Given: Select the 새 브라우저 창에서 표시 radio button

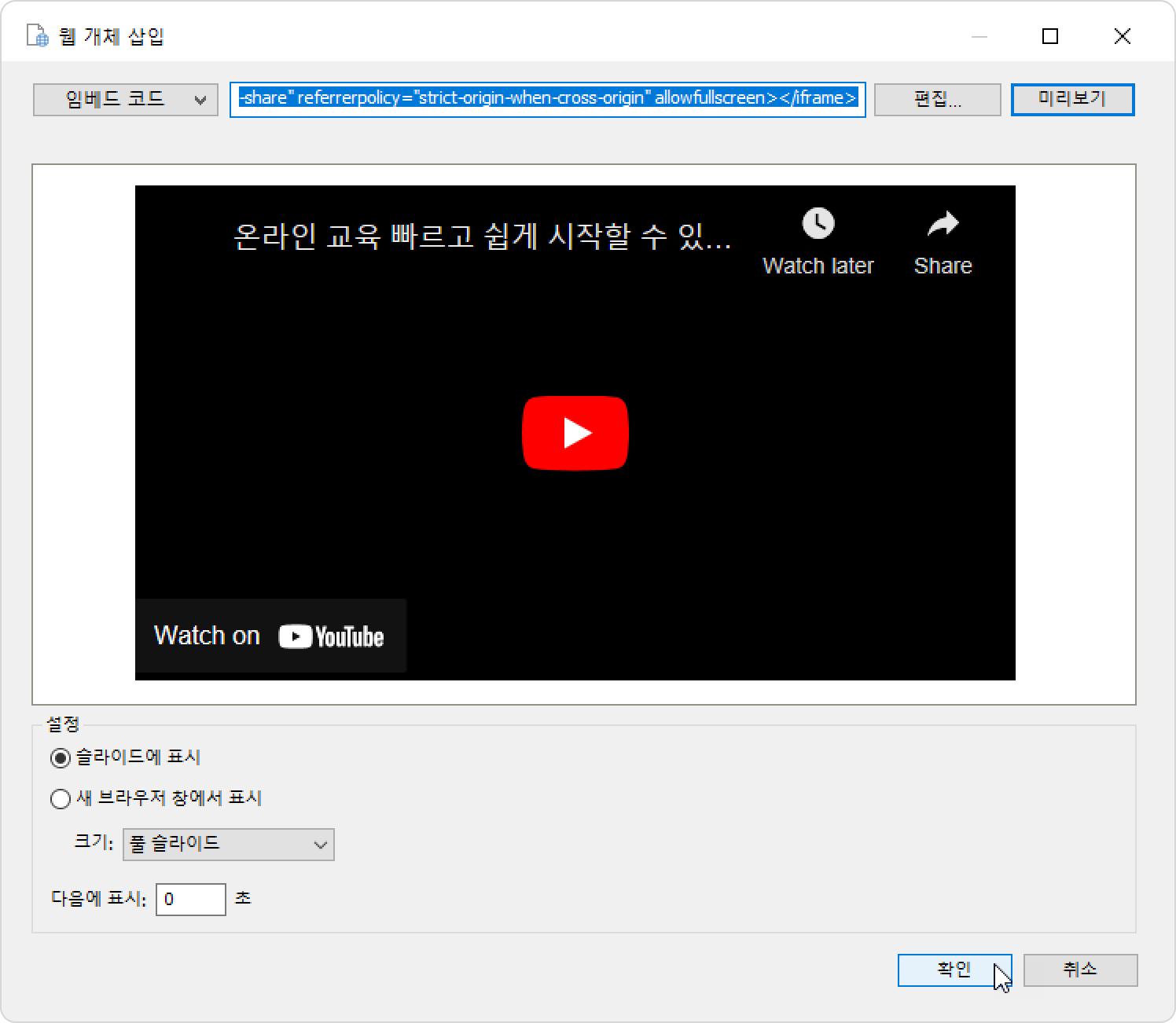Looking at the screenshot, I should (x=60, y=799).
